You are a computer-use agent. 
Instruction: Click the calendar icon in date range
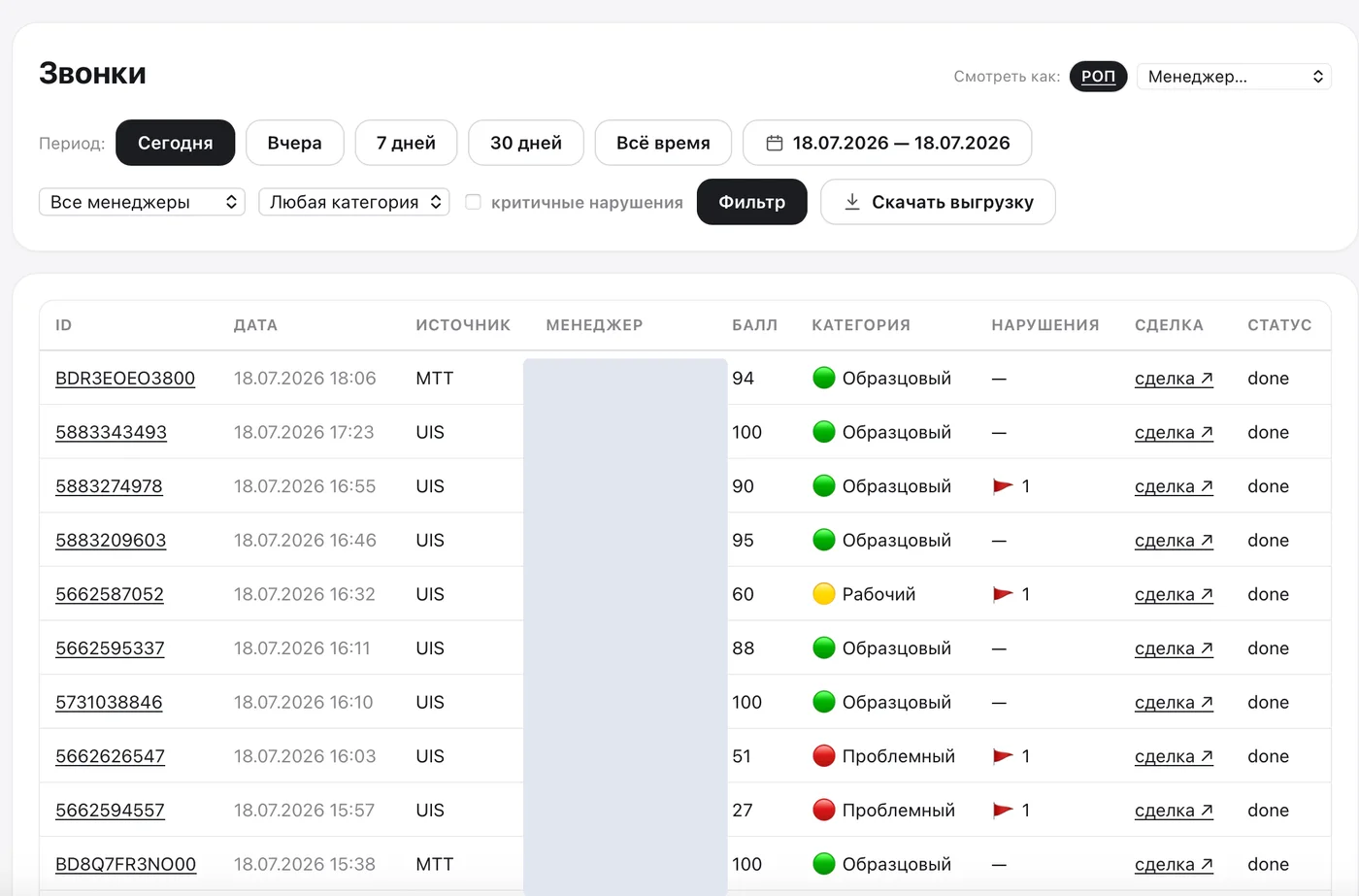click(x=775, y=144)
